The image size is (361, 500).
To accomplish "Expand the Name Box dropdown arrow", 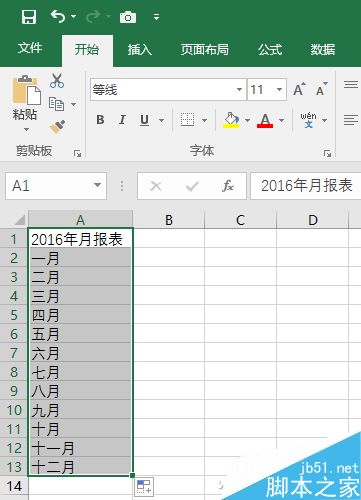I will [97, 185].
